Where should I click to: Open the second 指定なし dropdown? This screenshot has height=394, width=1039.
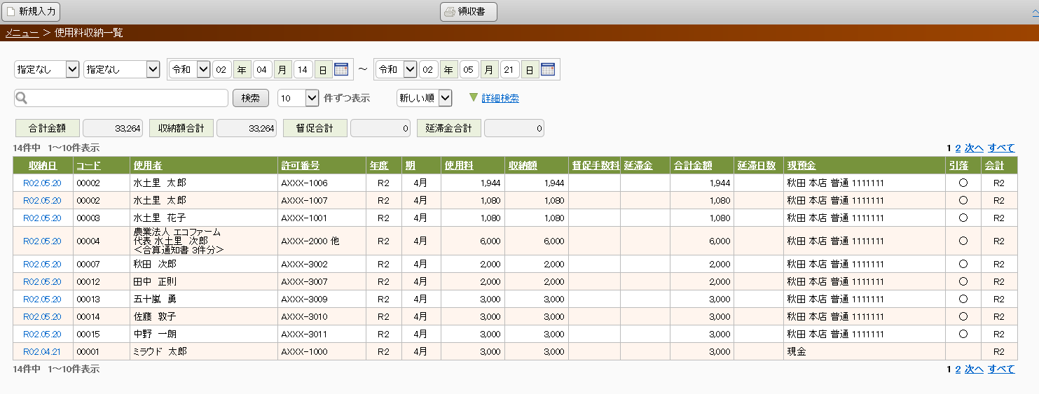[122, 70]
